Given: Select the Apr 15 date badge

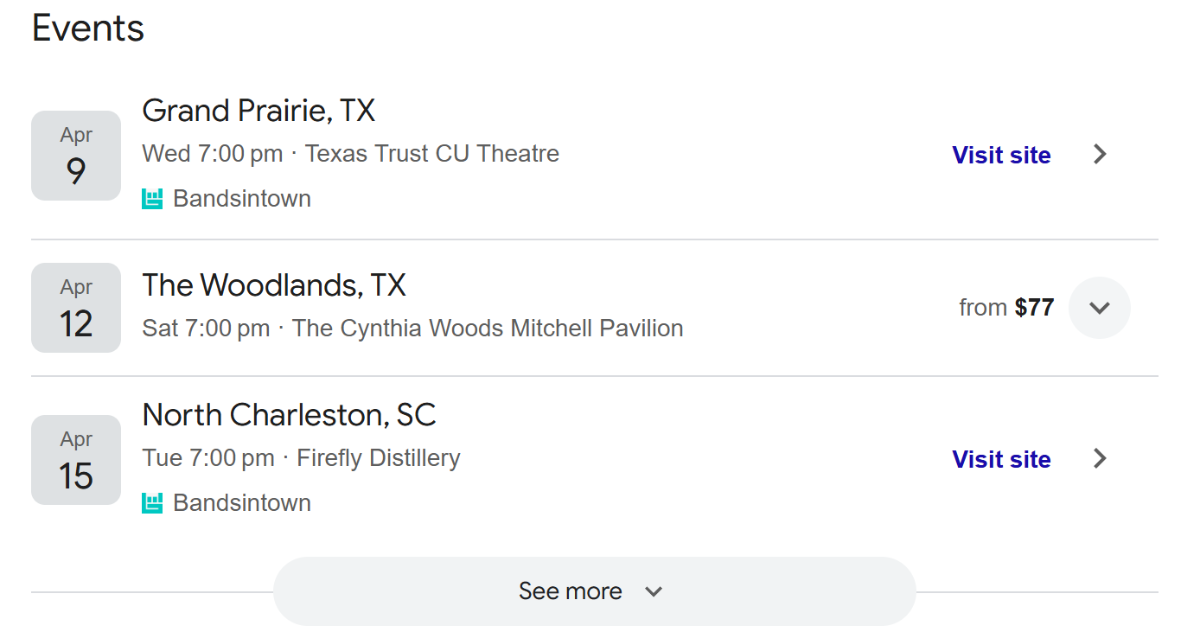Looking at the screenshot, I should (x=76, y=459).
